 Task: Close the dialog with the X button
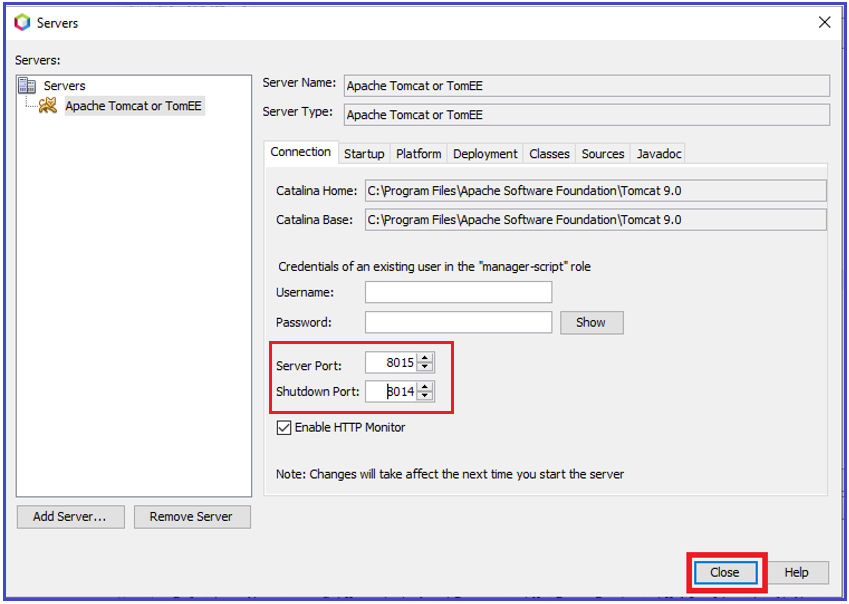coord(824,22)
